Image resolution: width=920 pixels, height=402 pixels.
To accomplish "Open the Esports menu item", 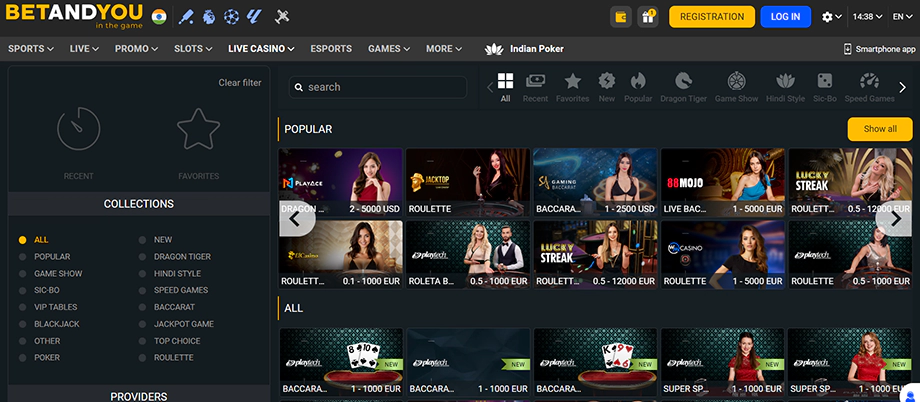I will (331, 48).
